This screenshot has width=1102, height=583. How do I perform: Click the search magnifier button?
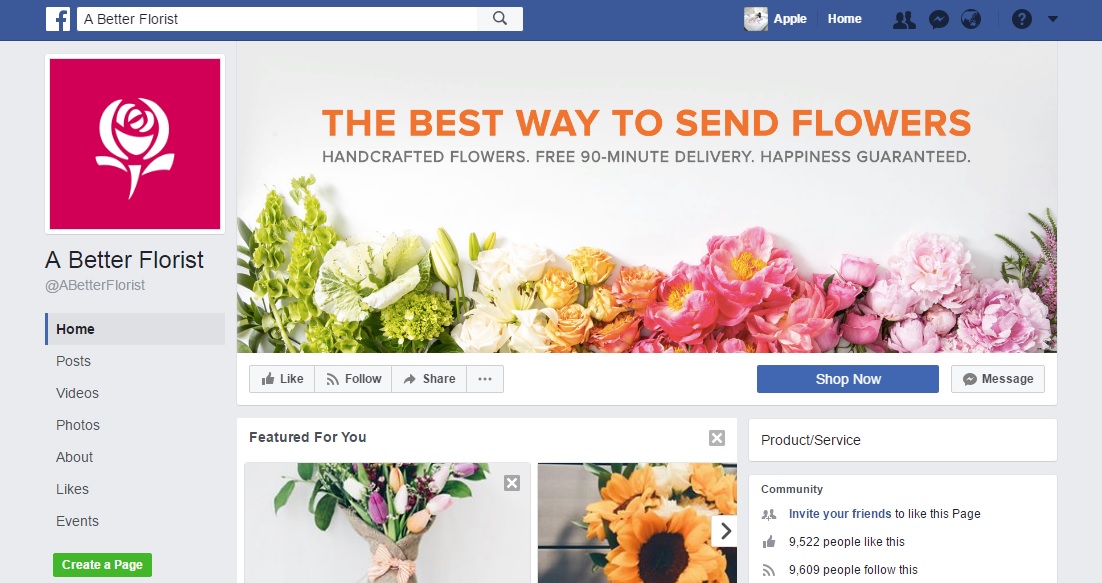pyautogui.click(x=500, y=19)
